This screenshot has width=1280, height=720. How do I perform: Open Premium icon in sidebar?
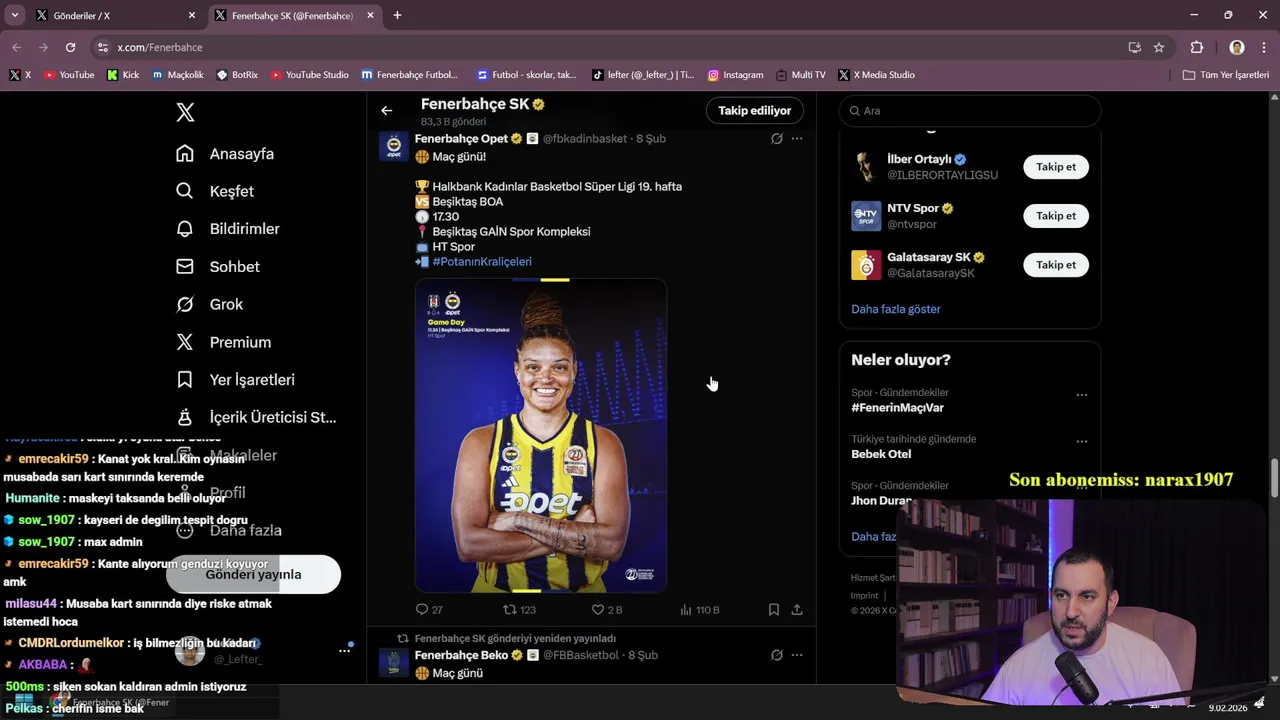pos(185,342)
